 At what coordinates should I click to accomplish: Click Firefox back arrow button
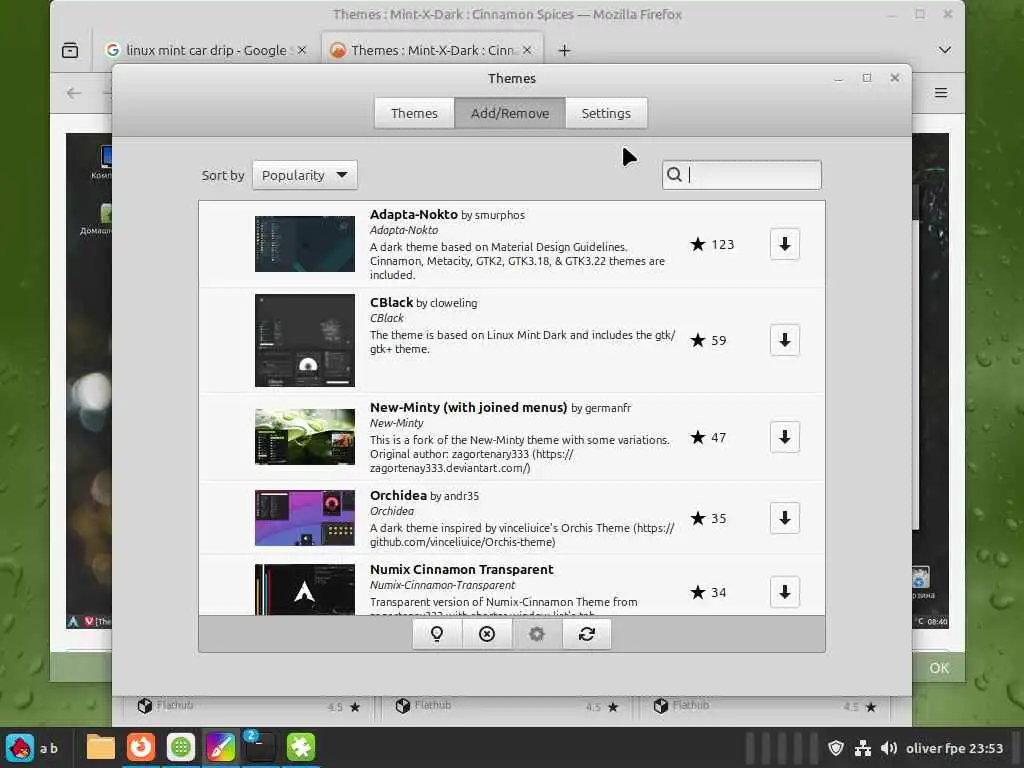(x=74, y=93)
